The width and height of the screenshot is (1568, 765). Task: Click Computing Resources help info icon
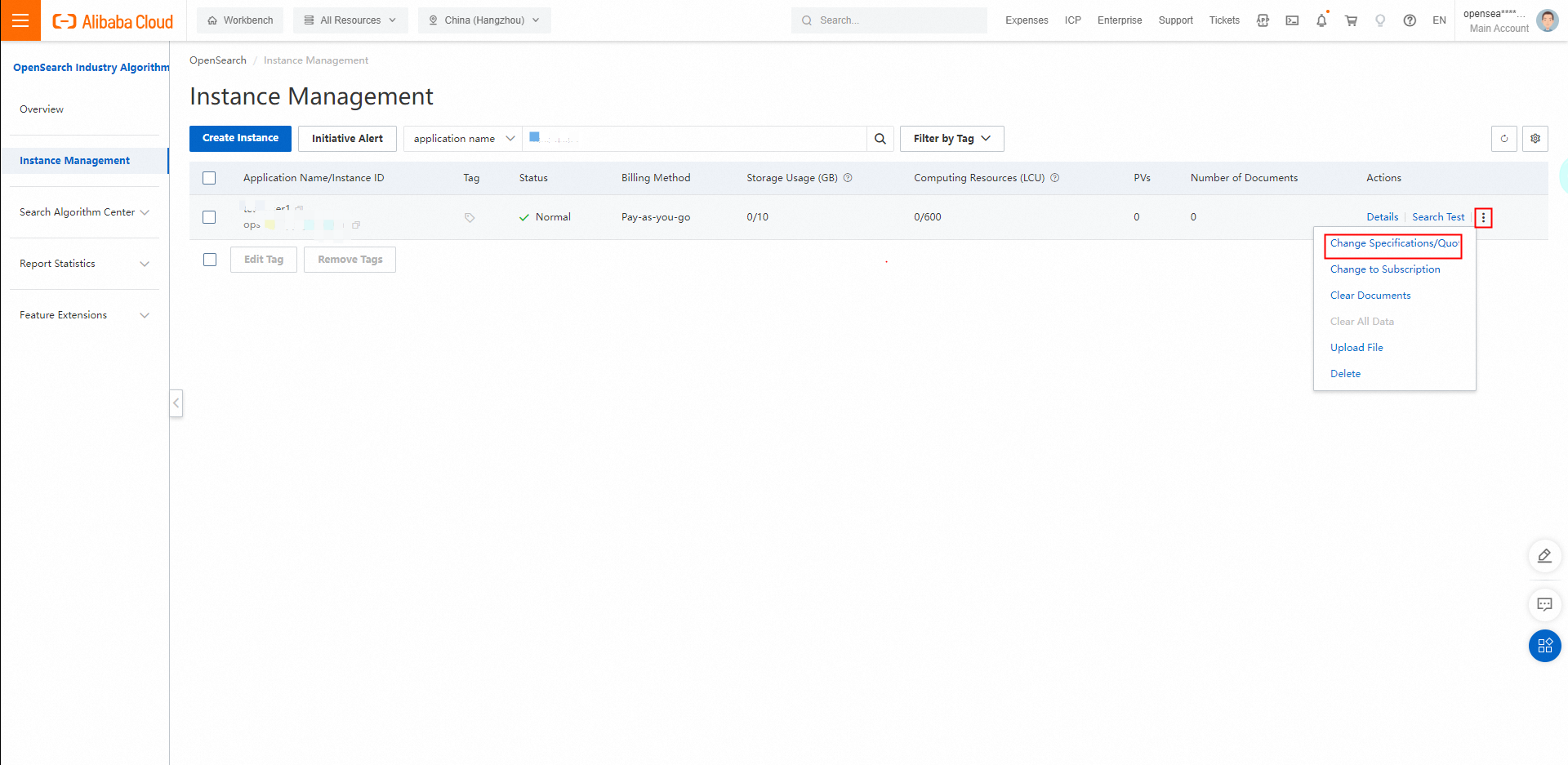click(x=1054, y=178)
